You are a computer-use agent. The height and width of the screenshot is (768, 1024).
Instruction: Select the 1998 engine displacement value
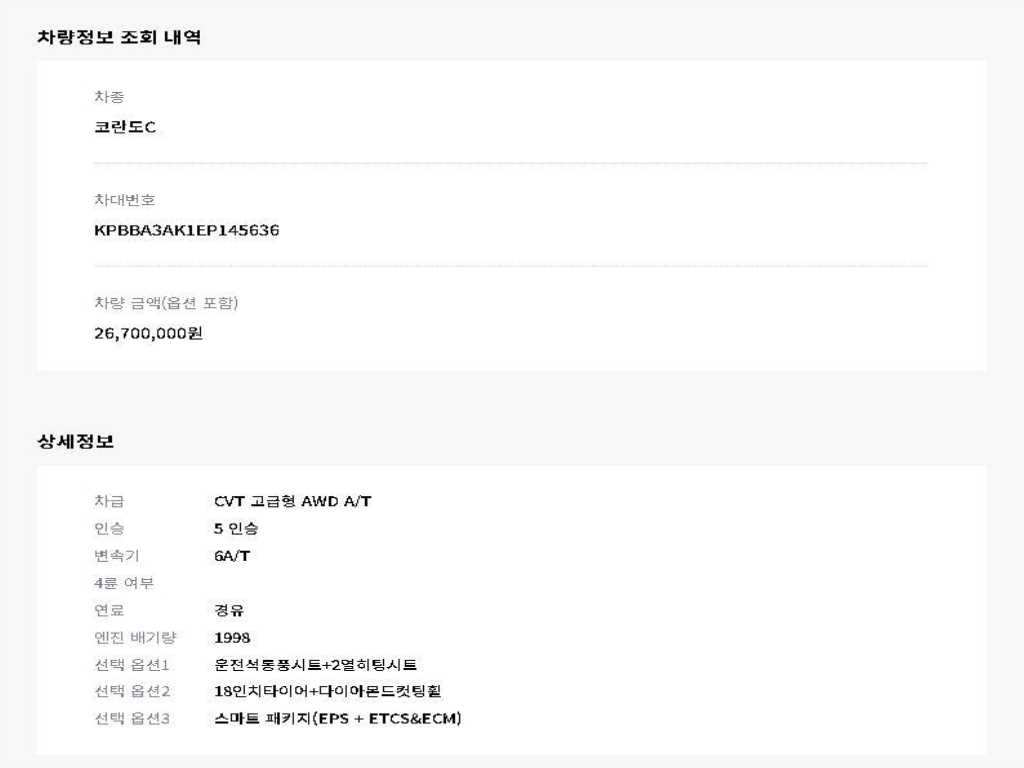pos(232,638)
